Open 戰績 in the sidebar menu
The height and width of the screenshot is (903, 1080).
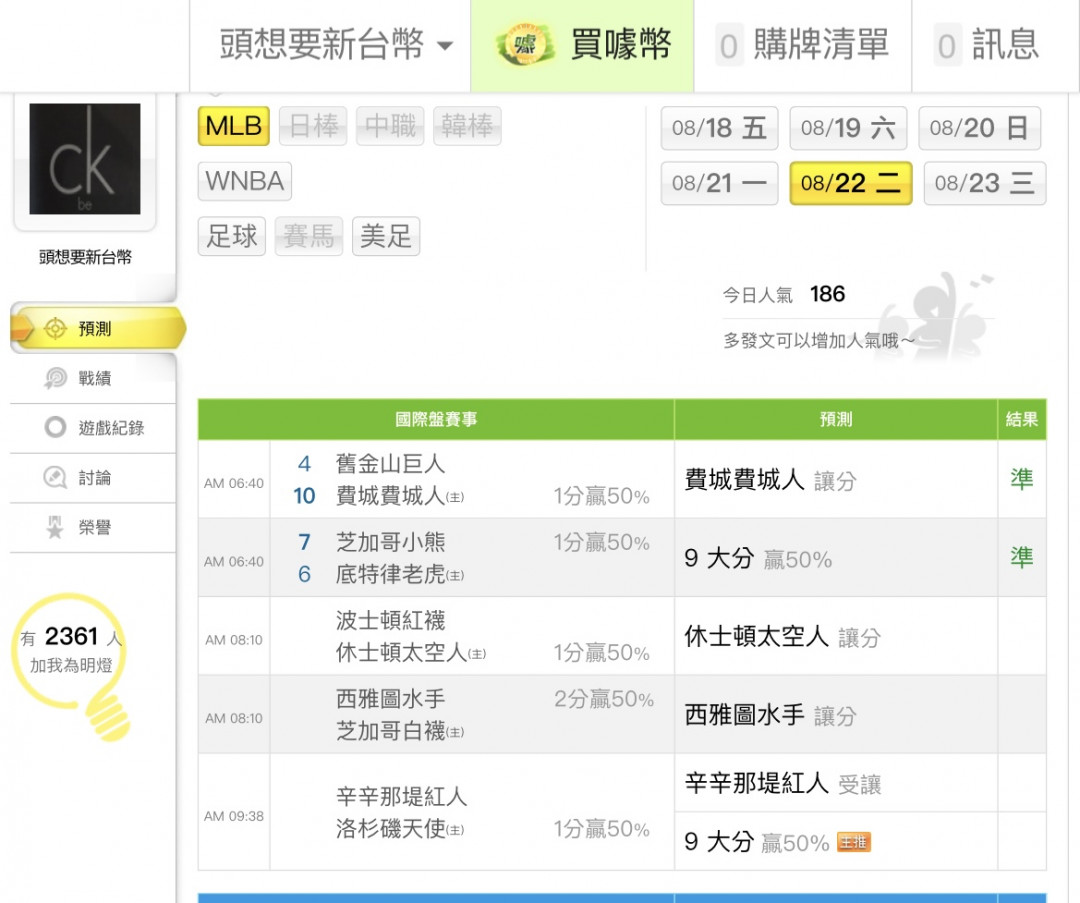pos(93,378)
